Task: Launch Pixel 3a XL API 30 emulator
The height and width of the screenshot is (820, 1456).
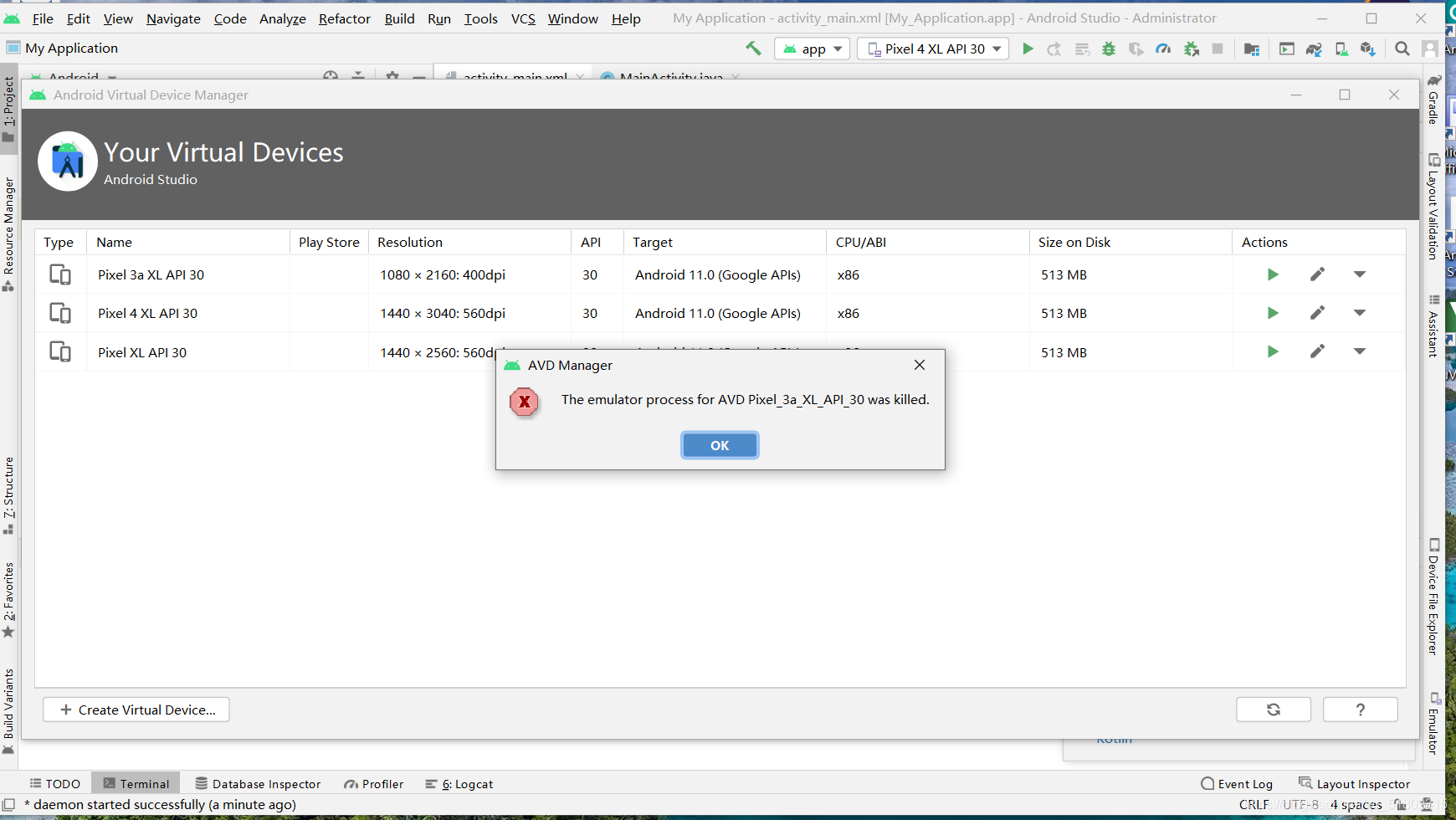Action: pos(1273,274)
